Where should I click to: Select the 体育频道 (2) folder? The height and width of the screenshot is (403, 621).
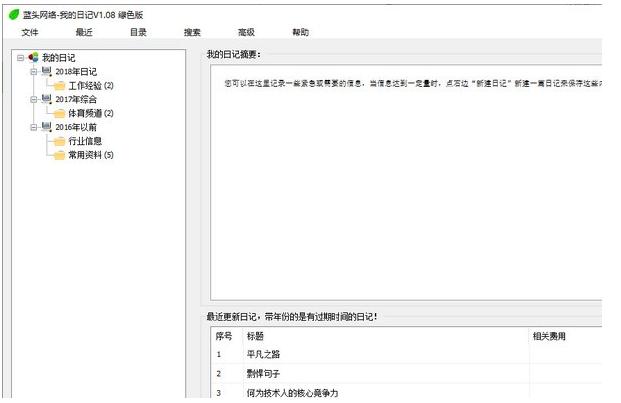pos(91,113)
